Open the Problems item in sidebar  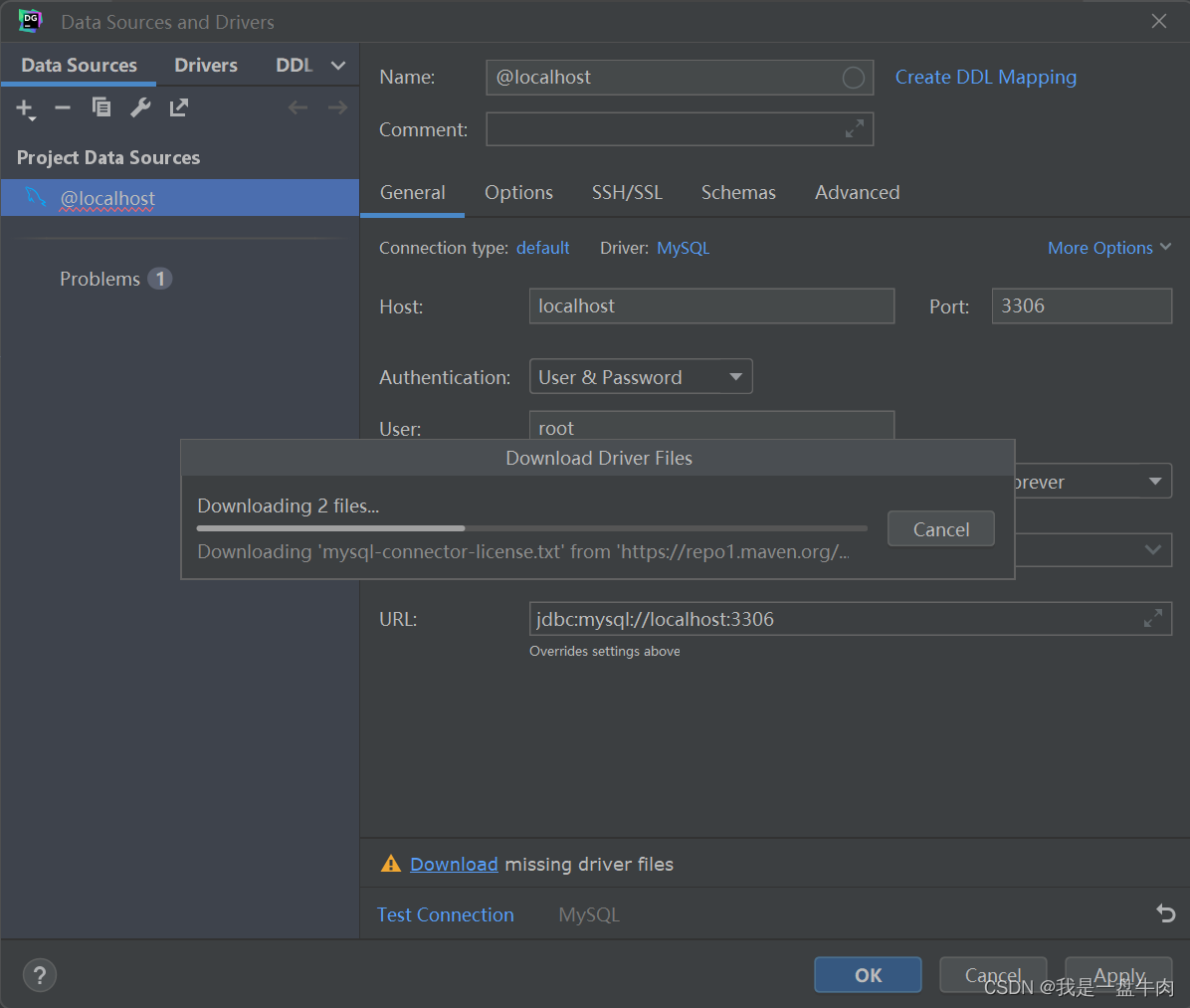[99, 280]
